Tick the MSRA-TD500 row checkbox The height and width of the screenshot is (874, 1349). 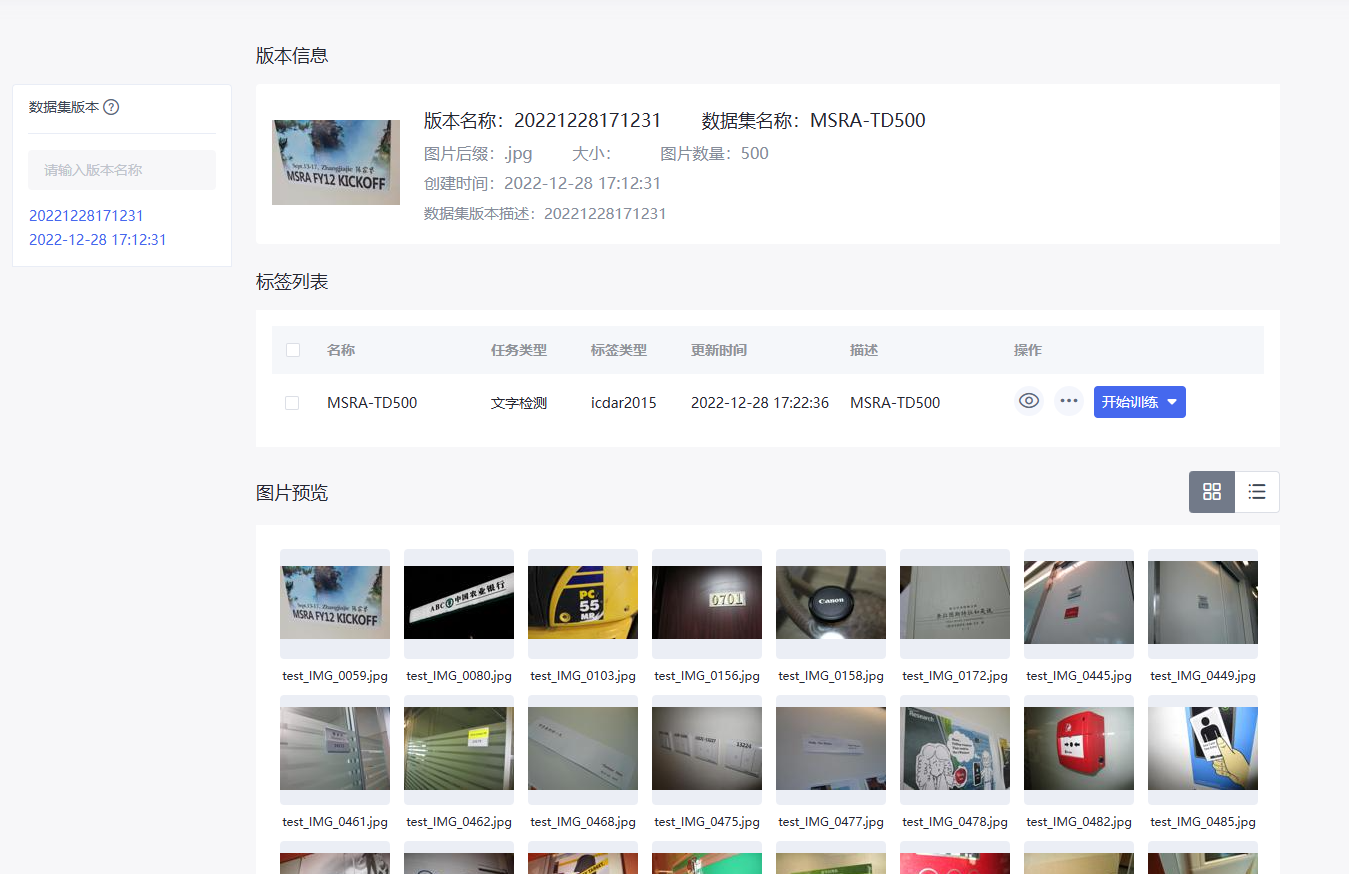(x=292, y=403)
